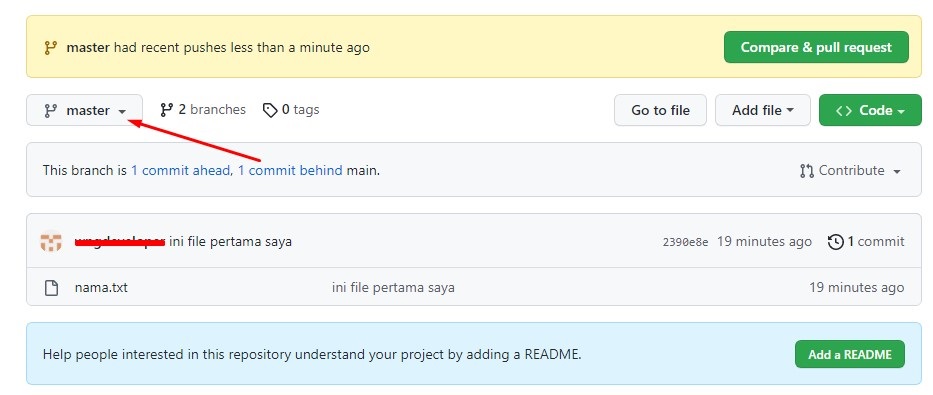
Task: Open the master branch selector dropdown
Action: (84, 110)
